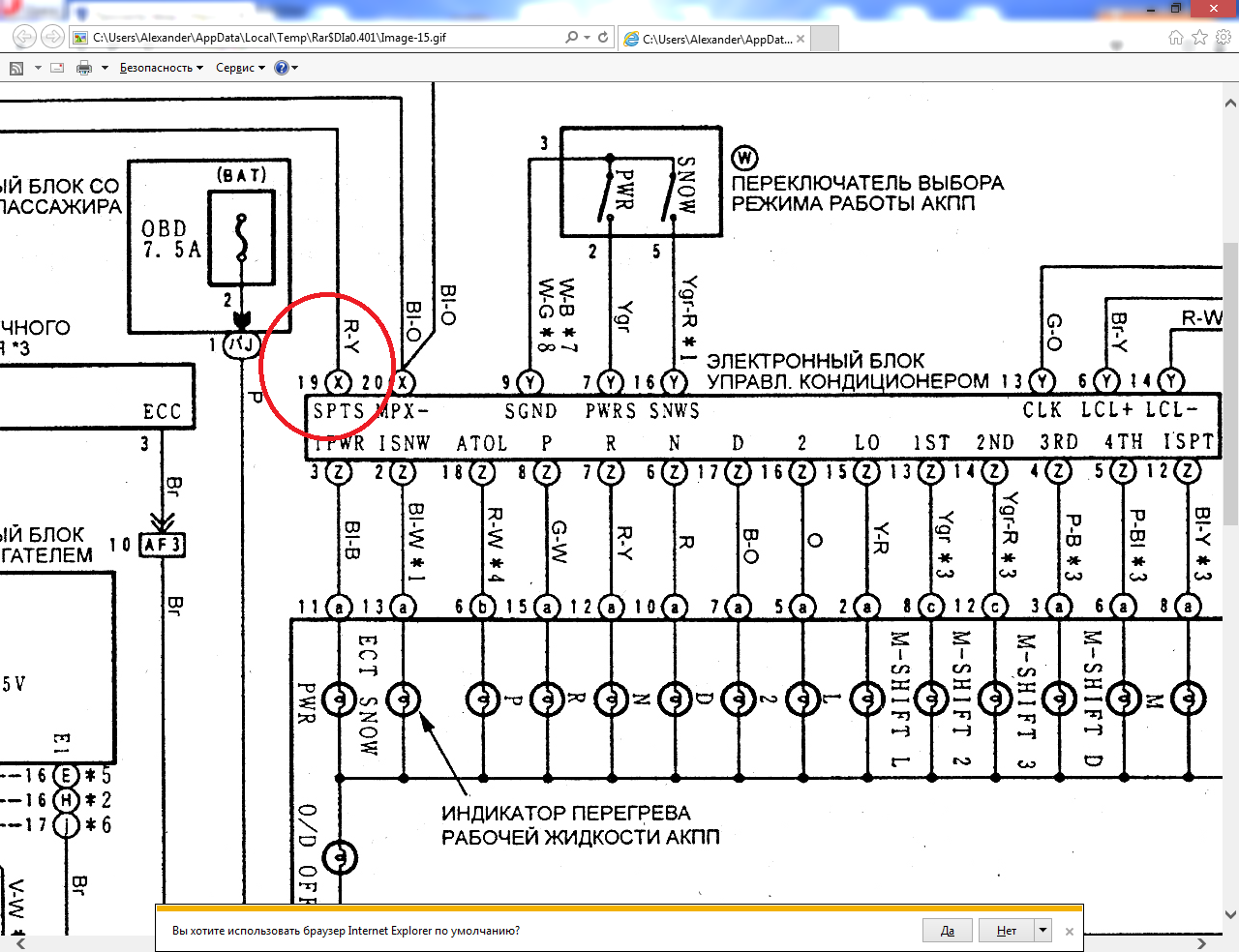Click the address bar with Image-15.gif path
This screenshot has width=1239, height=952.
pyautogui.click(x=319, y=38)
